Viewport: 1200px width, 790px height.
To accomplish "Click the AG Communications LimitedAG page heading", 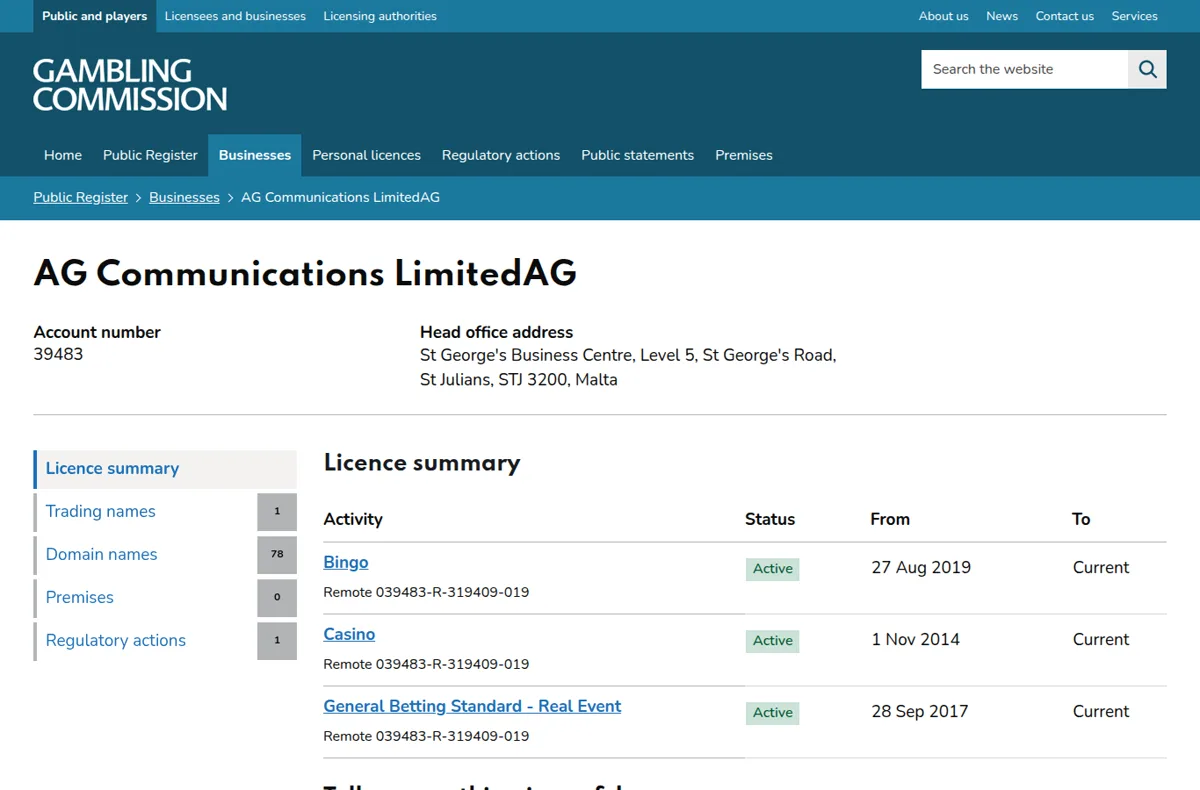I will click(305, 273).
